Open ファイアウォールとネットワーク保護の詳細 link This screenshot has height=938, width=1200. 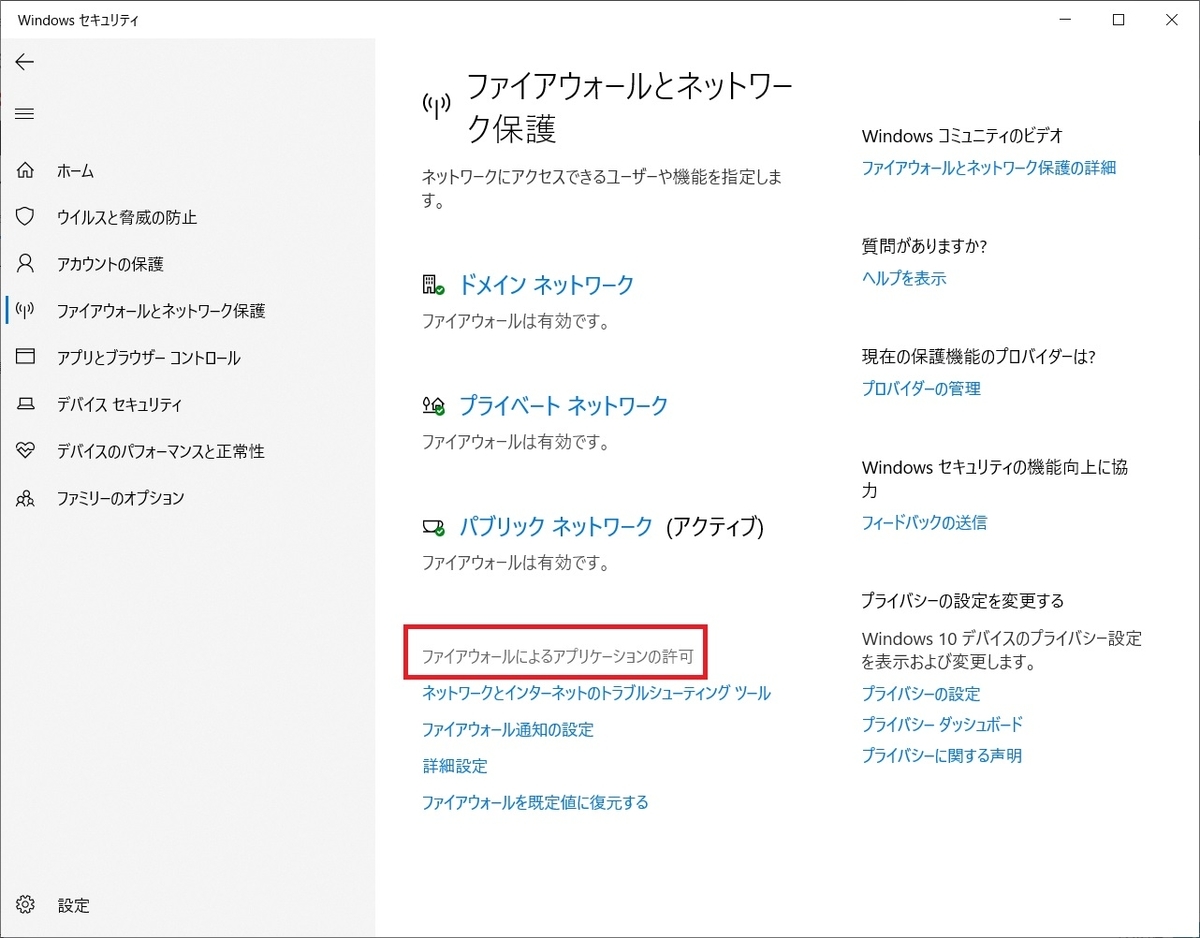989,168
